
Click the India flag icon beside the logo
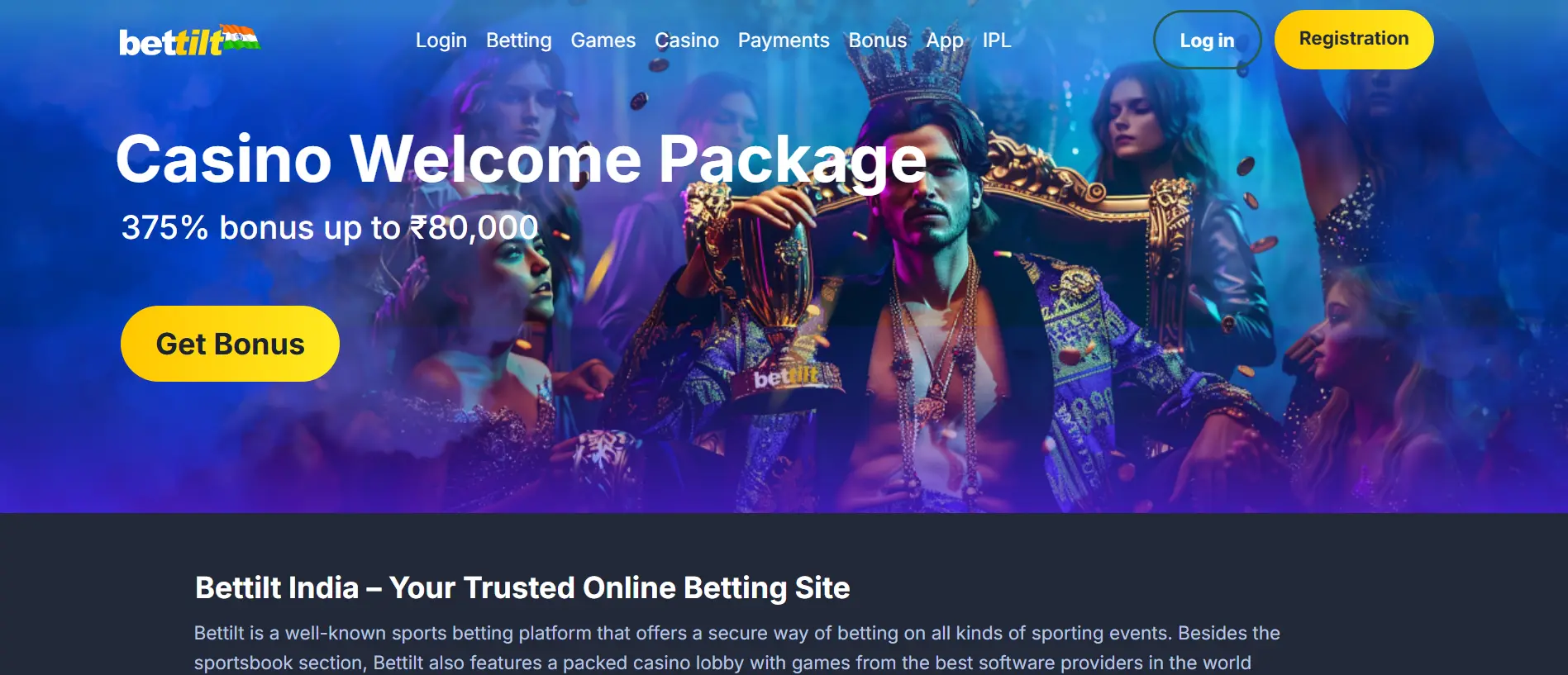click(241, 37)
